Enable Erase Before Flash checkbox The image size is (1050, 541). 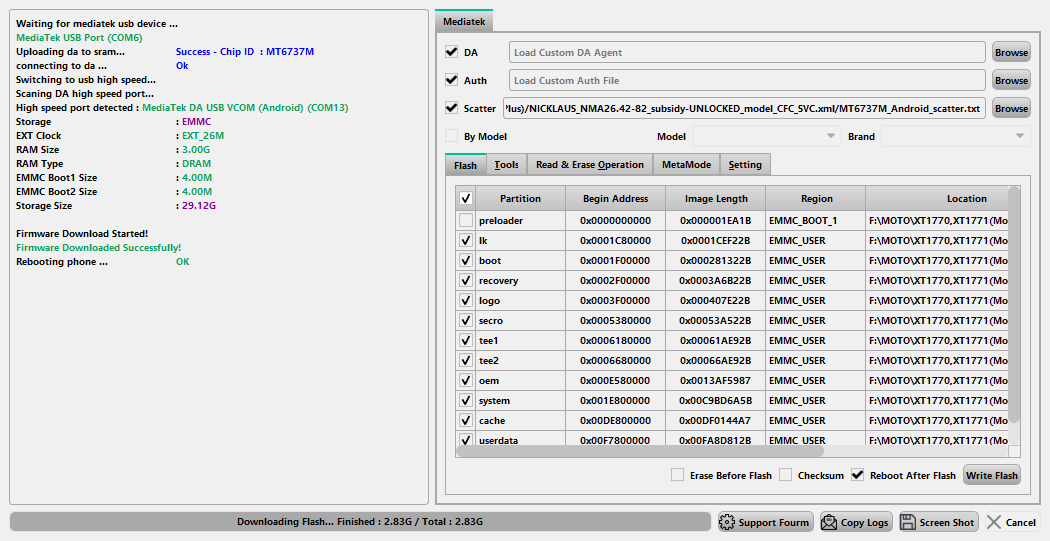tap(678, 475)
